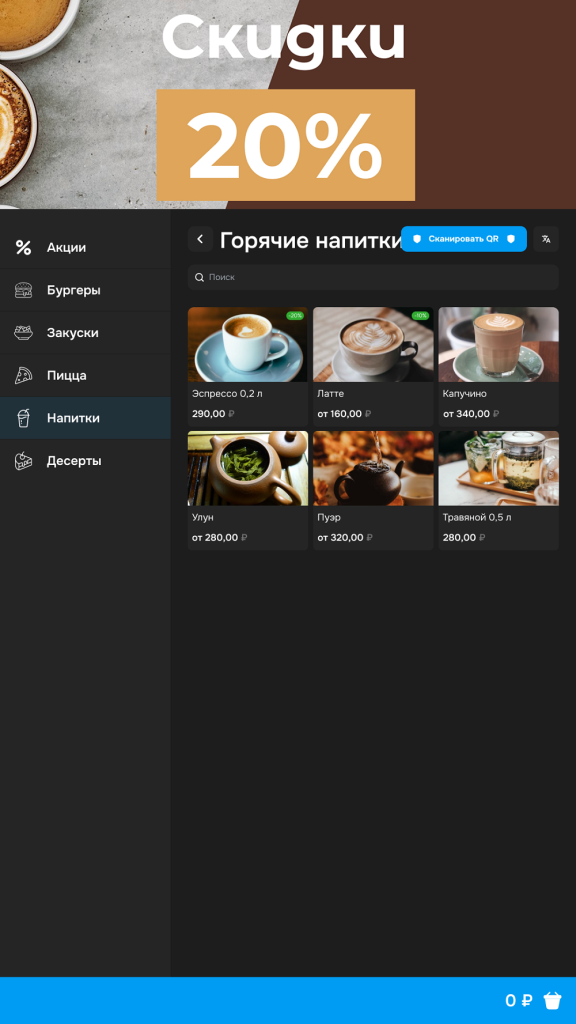The image size is (576, 1024).
Task: Open the Пуэр teapot photo
Action: pyautogui.click(x=373, y=468)
